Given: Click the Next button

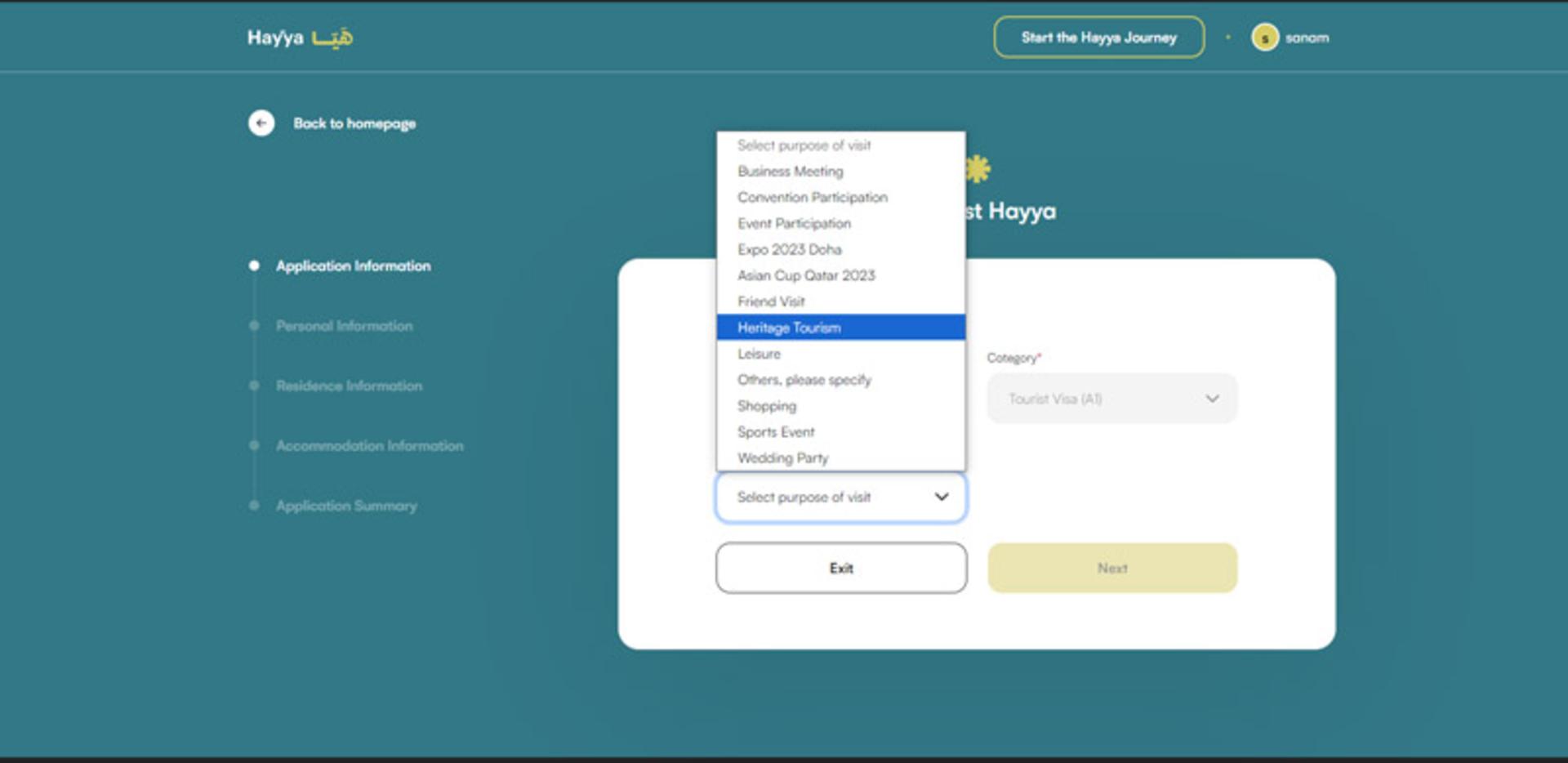Looking at the screenshot, I should coord(1112,568).
